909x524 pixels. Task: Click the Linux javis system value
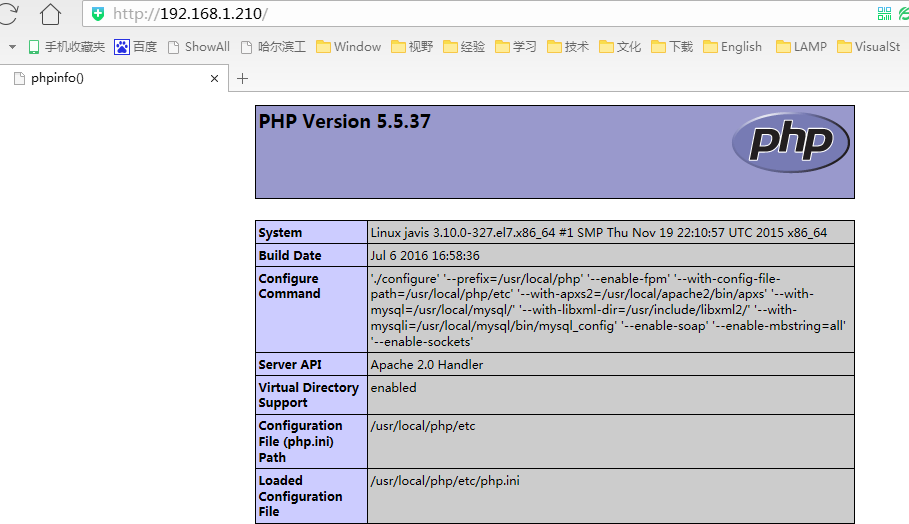pos(599,232)
